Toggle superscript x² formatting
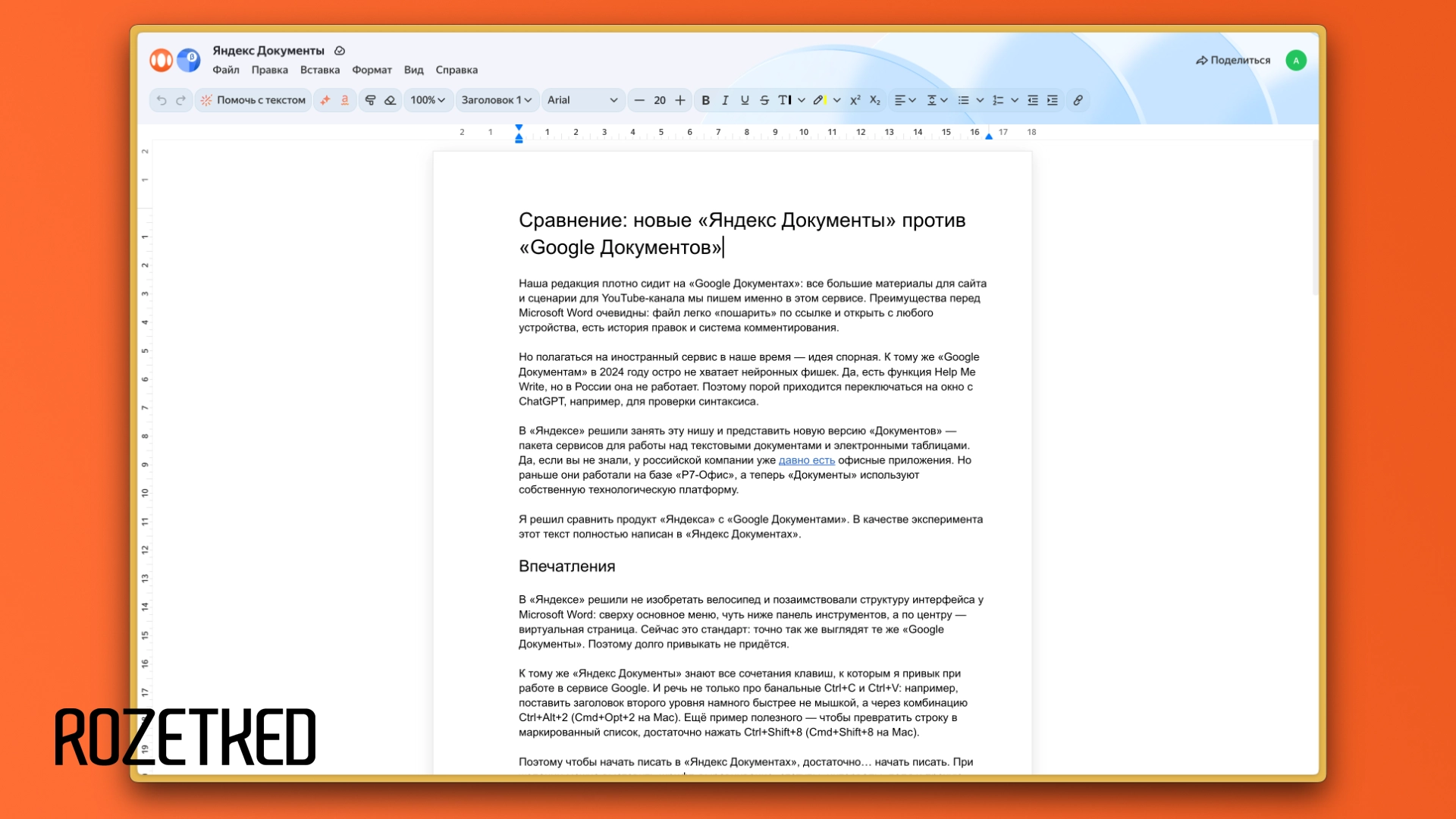The height and width of the screenshot is (819, 1456). click(855, 100)
